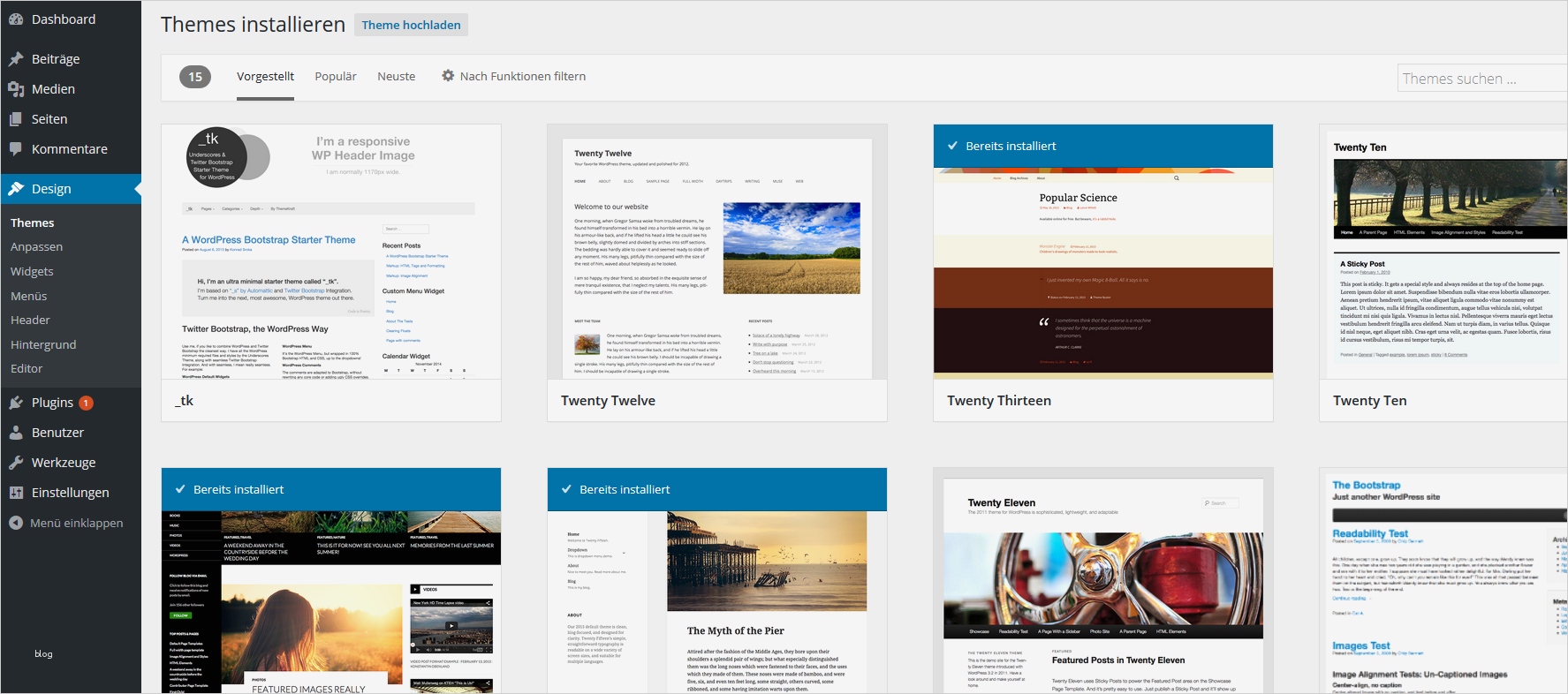
Task: Click the Dashboard gauge icon
Action: (16, 19)
